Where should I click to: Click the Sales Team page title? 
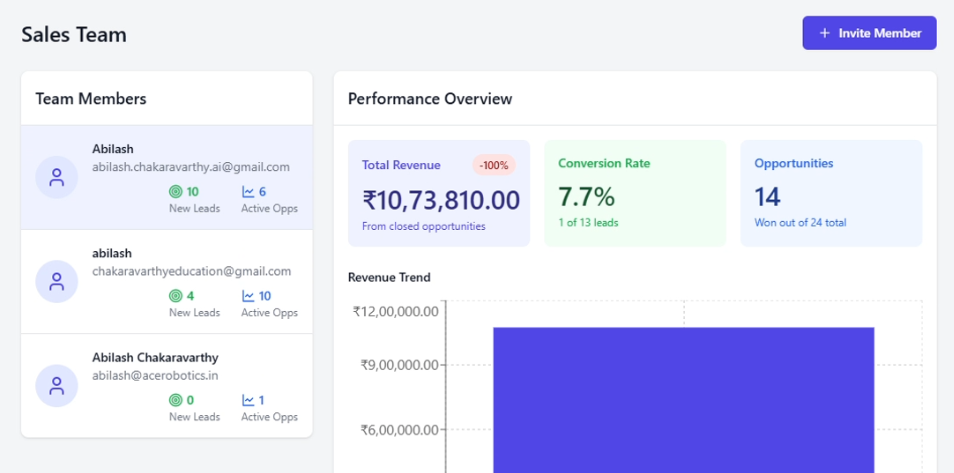click(74, 34)
